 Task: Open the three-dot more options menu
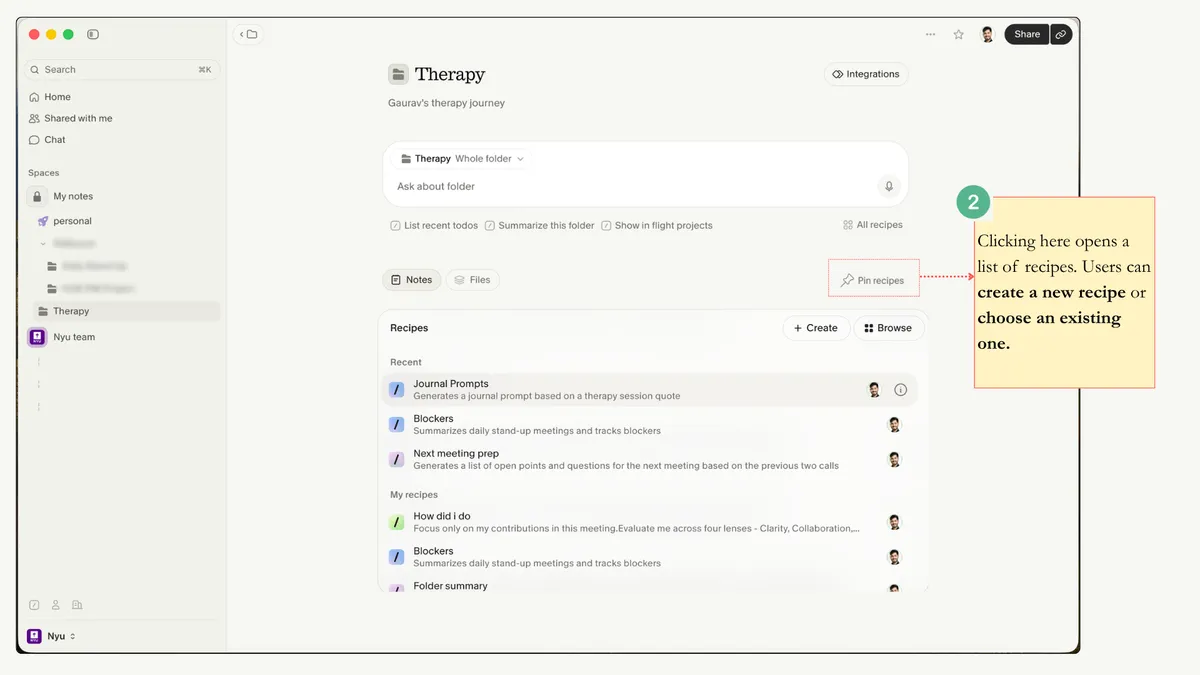(x=930, y=34)
